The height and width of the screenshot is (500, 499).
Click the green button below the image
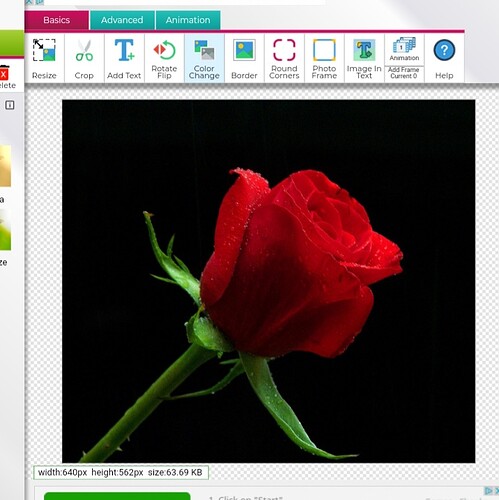pyautogui.click(x=117, y=496)
